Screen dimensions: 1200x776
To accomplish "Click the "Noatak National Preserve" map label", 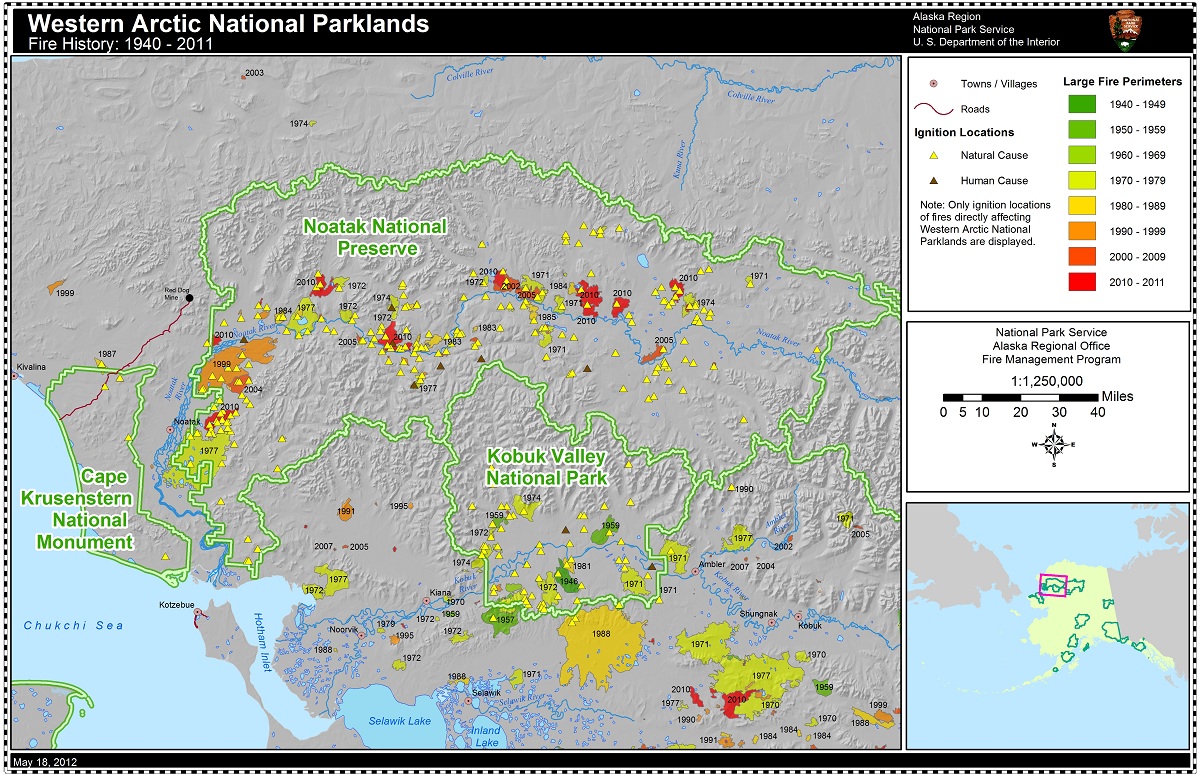I will [376, 238].
